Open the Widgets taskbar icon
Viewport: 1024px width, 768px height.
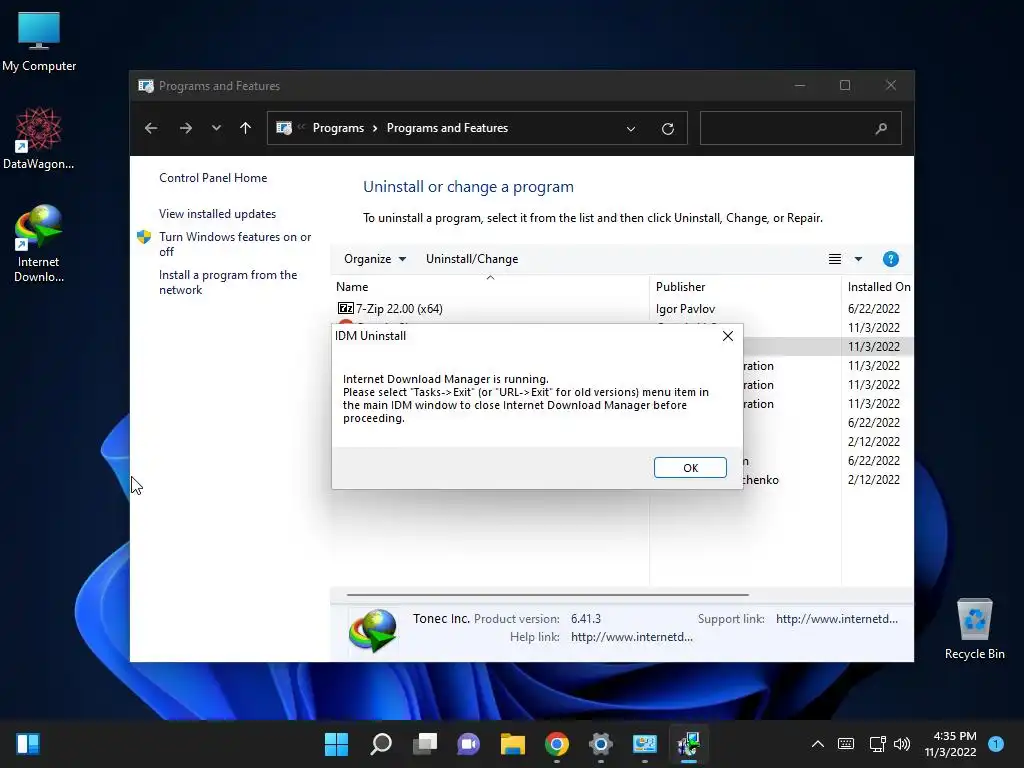tap(28, 744)
